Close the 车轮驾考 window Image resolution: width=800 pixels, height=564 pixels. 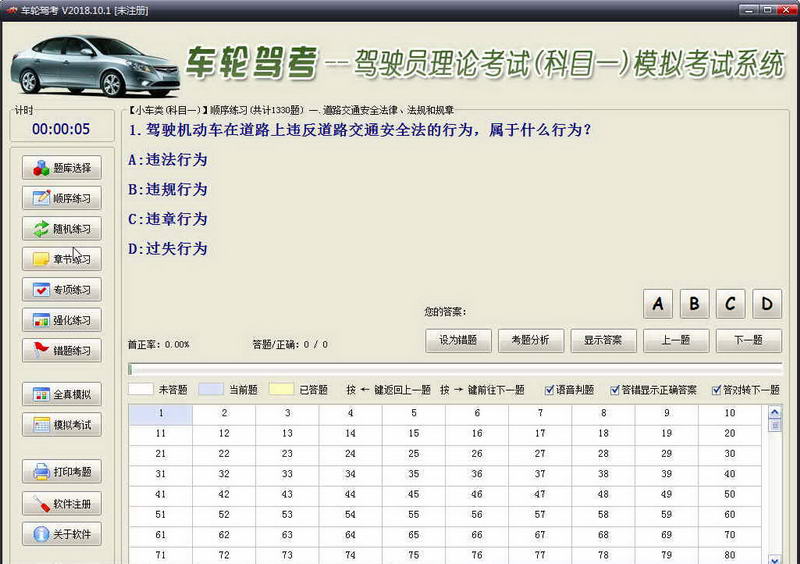[x=786, y=9]
